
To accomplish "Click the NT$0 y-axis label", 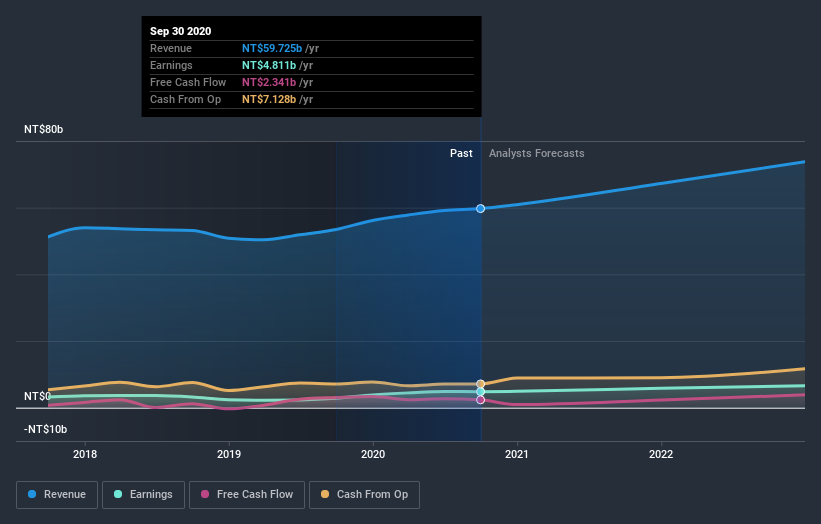I will (x=37, y=396).
